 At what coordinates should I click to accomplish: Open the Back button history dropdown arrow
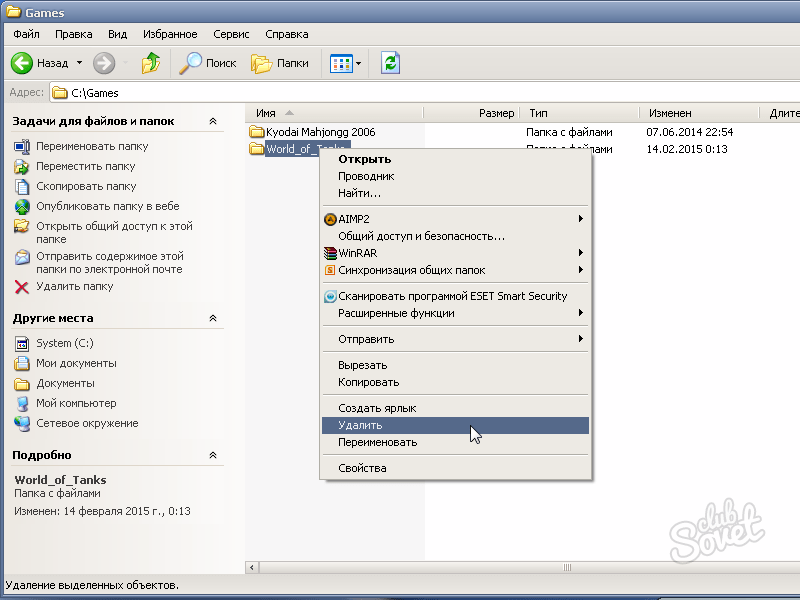click(x=79, y=63)
